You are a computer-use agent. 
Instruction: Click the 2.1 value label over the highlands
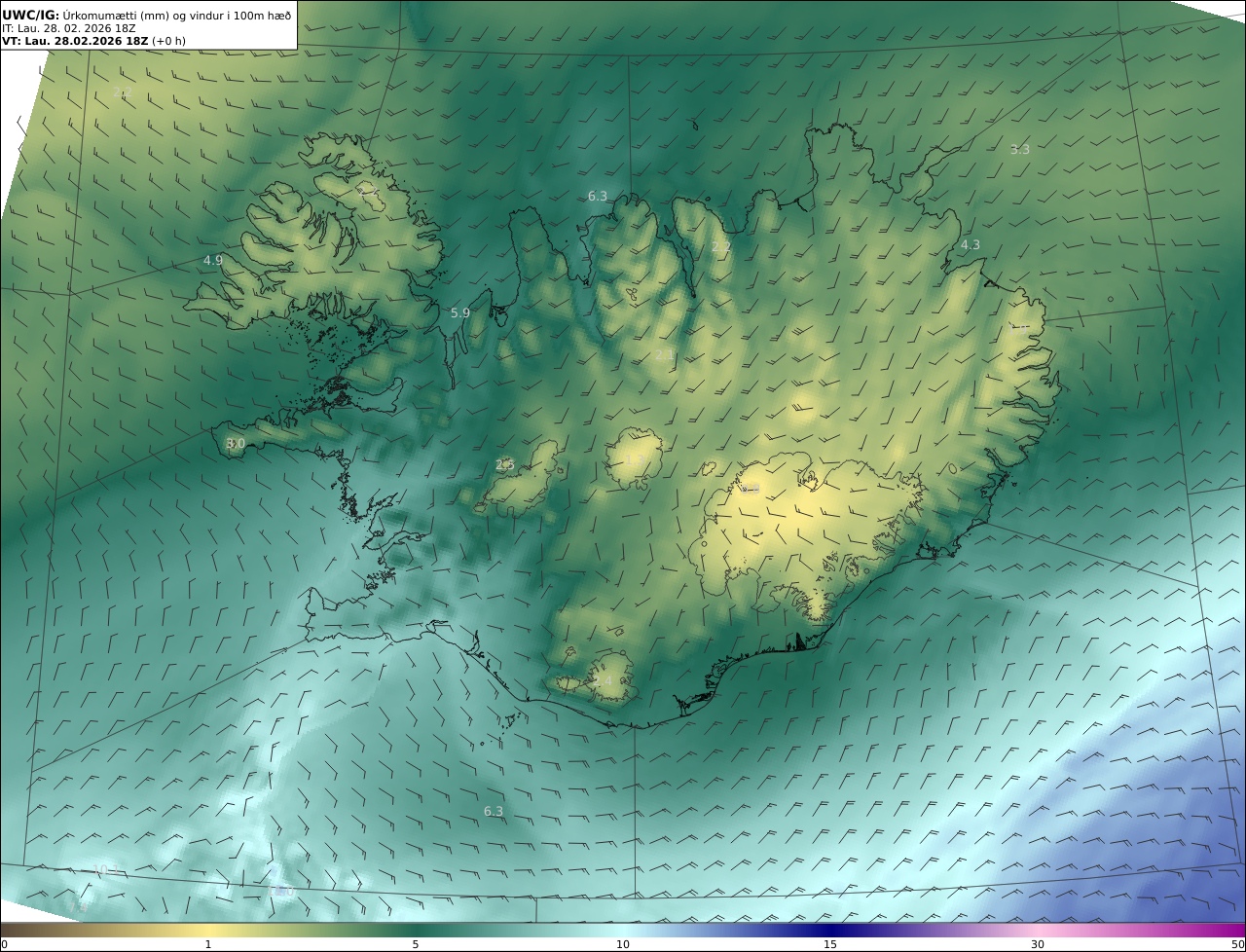(x=665, y=355)
